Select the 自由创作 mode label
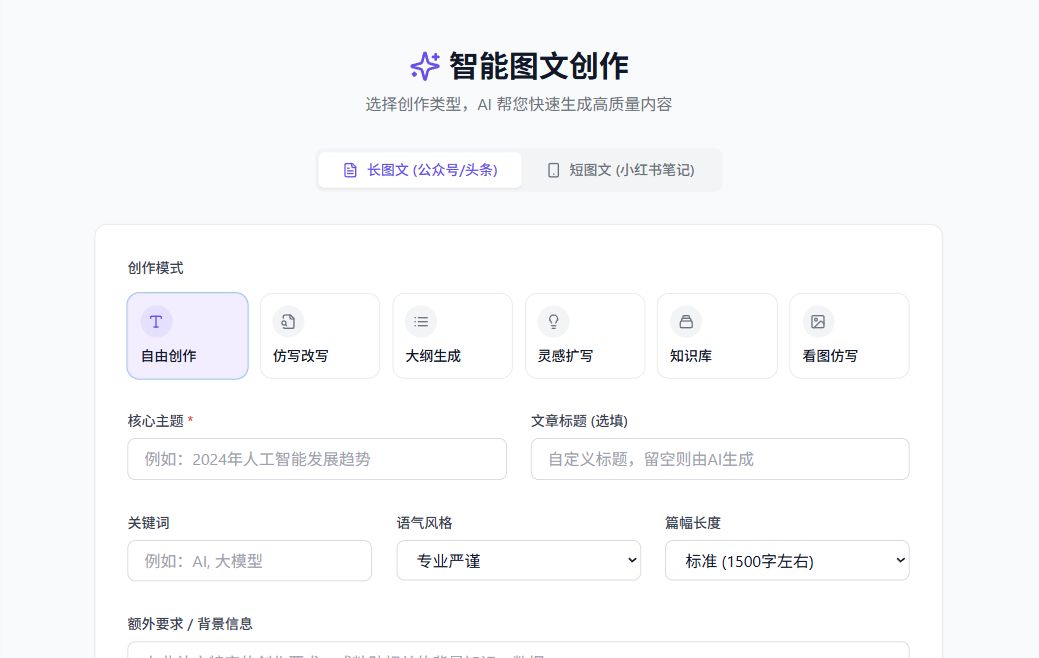Screen dimensions: 1039x658 point(168,356)
